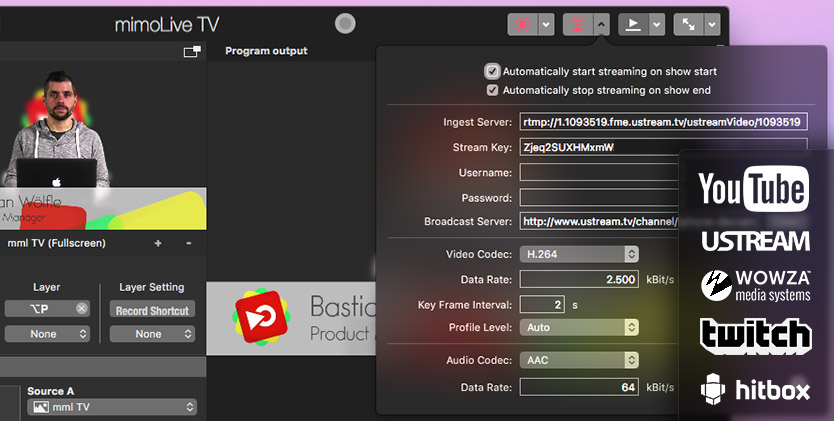Click the Key Frame Interval field
The height and width of the screenshot is (421, 834).
pyautogui.click(x=542, y=305)
